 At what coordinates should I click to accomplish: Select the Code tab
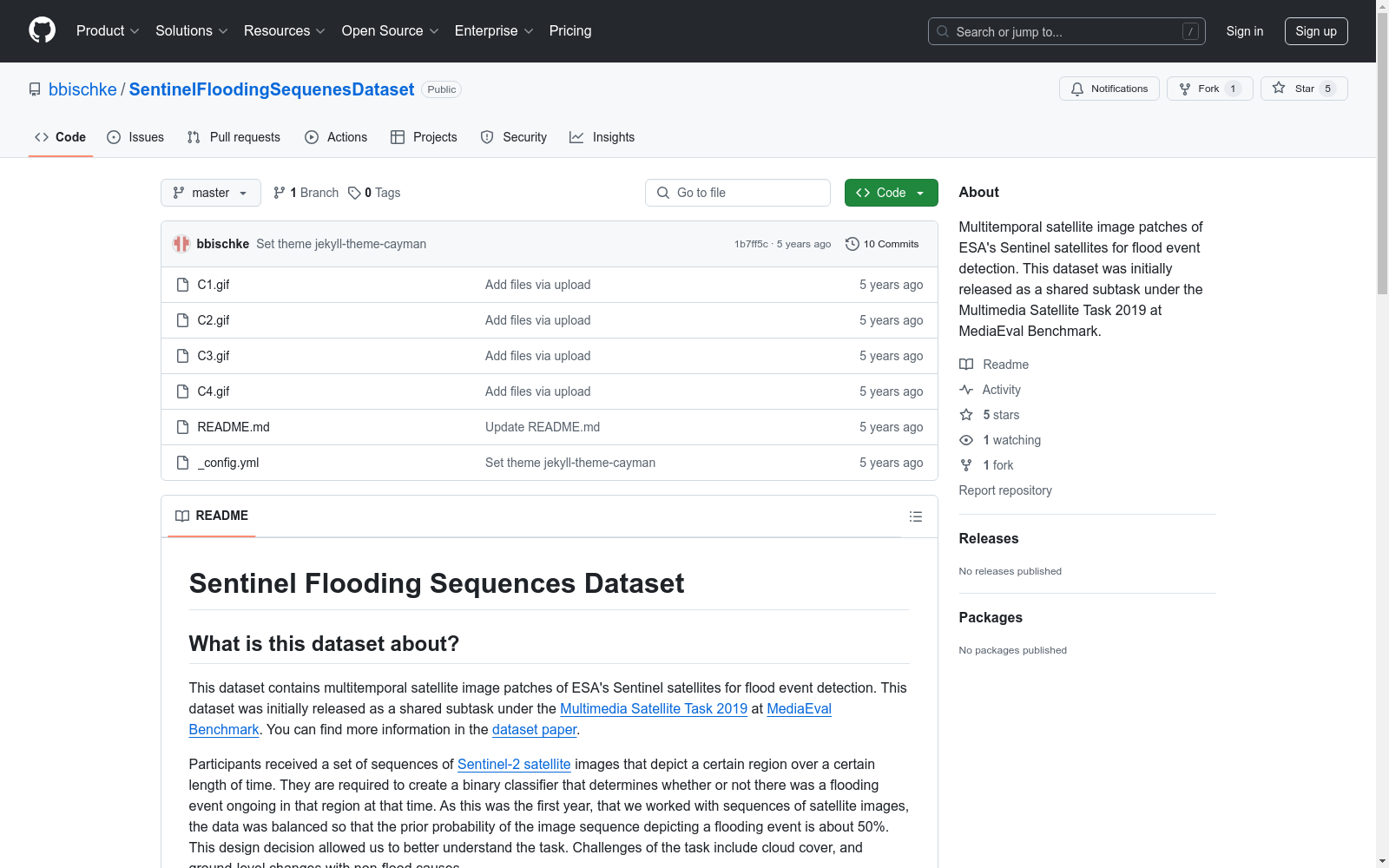click(61, 137)
